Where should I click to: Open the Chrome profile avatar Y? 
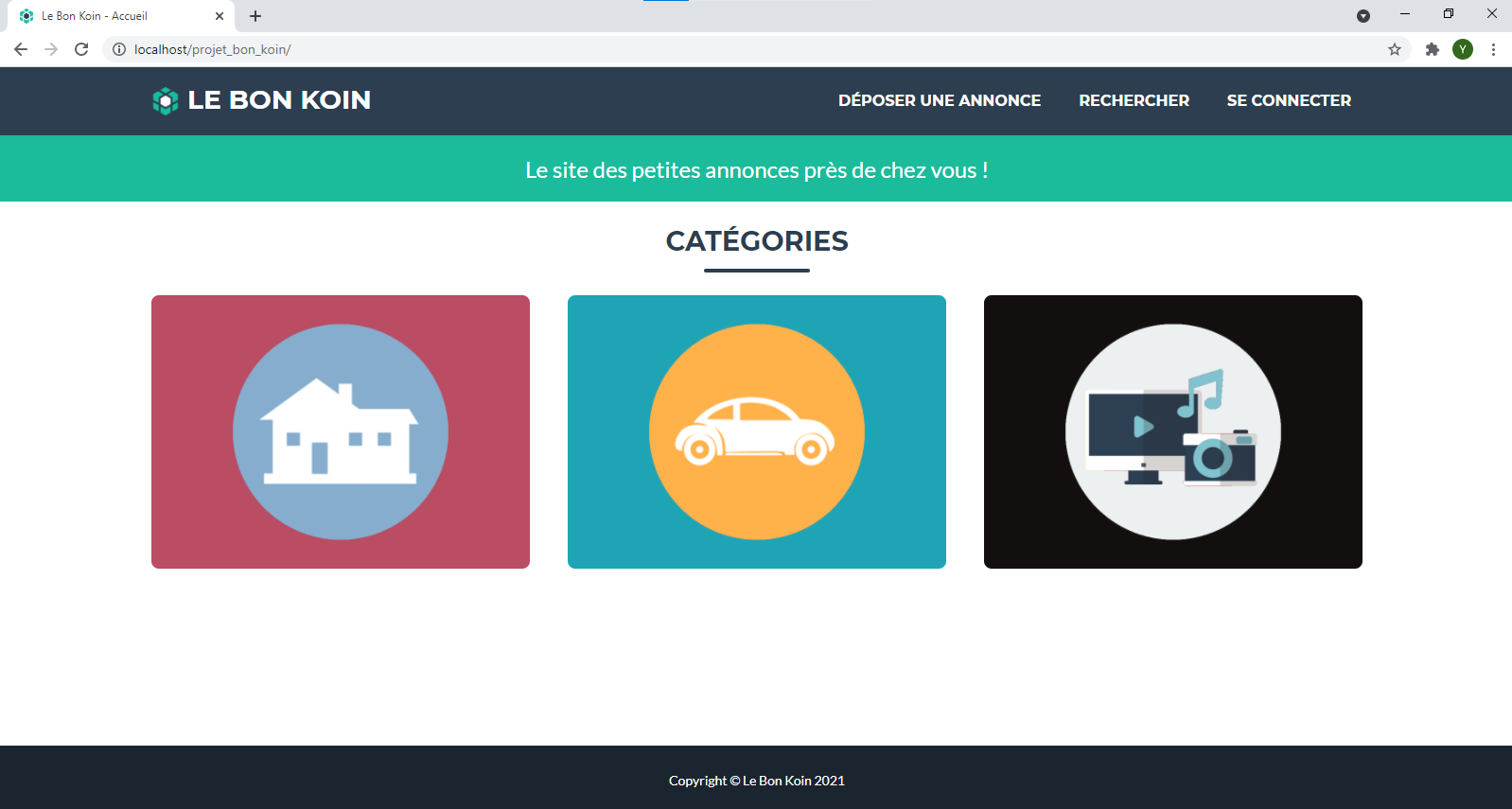1463,49
